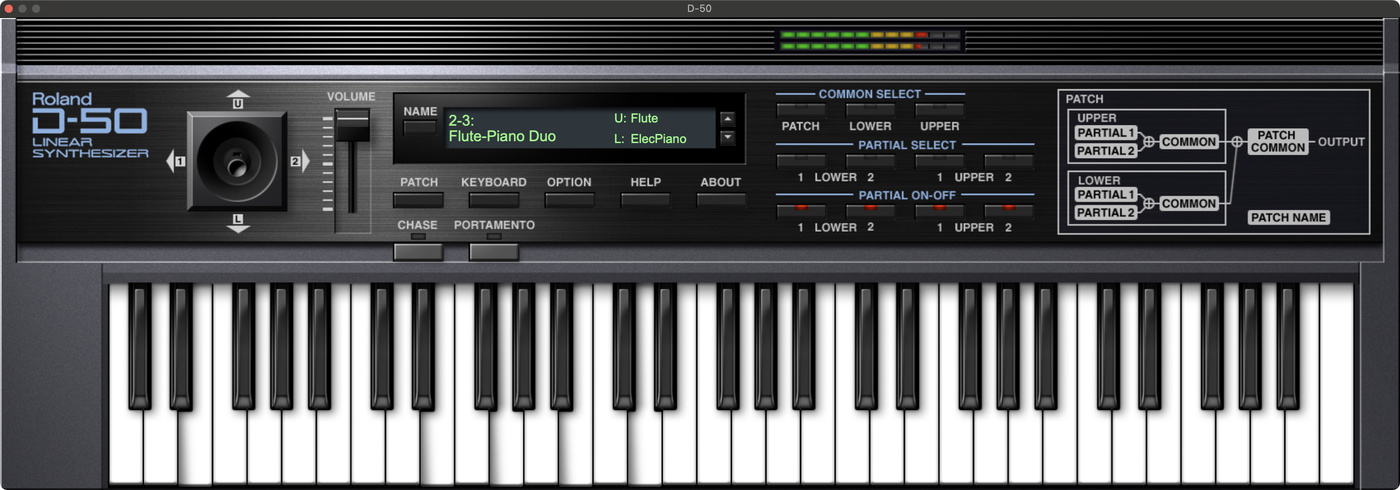Select Upper partial 2 in Partial Select

(x=1008, y=160)
